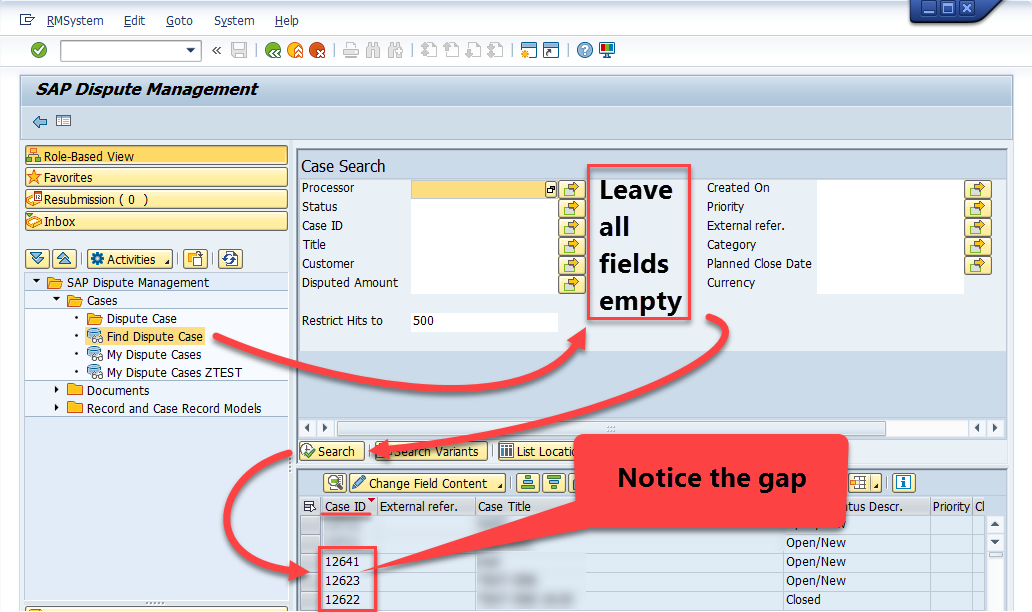The image size is (1032, 612).
Task: Open the Favorites panel button
Action: tap(157, 177)
